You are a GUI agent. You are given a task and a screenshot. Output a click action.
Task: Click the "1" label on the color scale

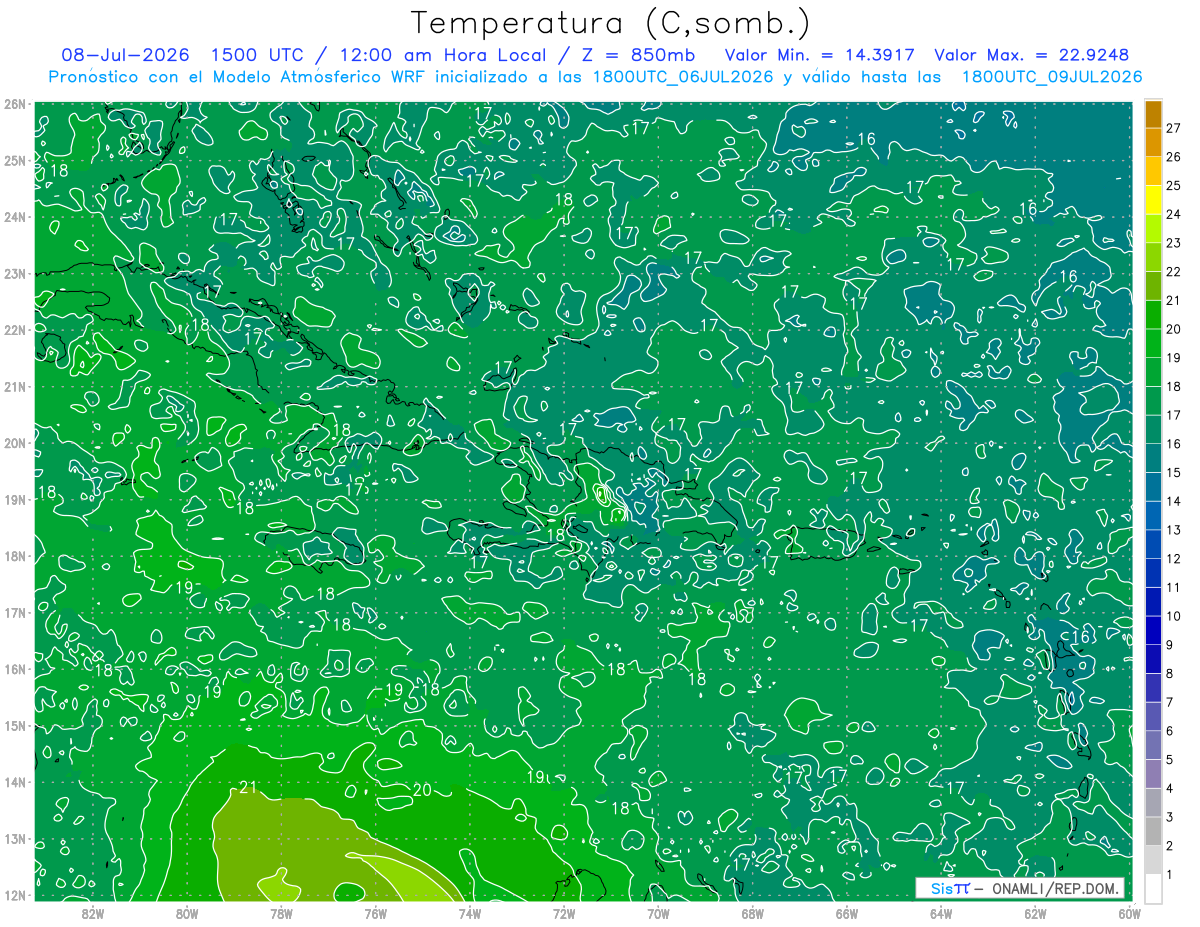pyautogui.click(x=1170, y=875)
